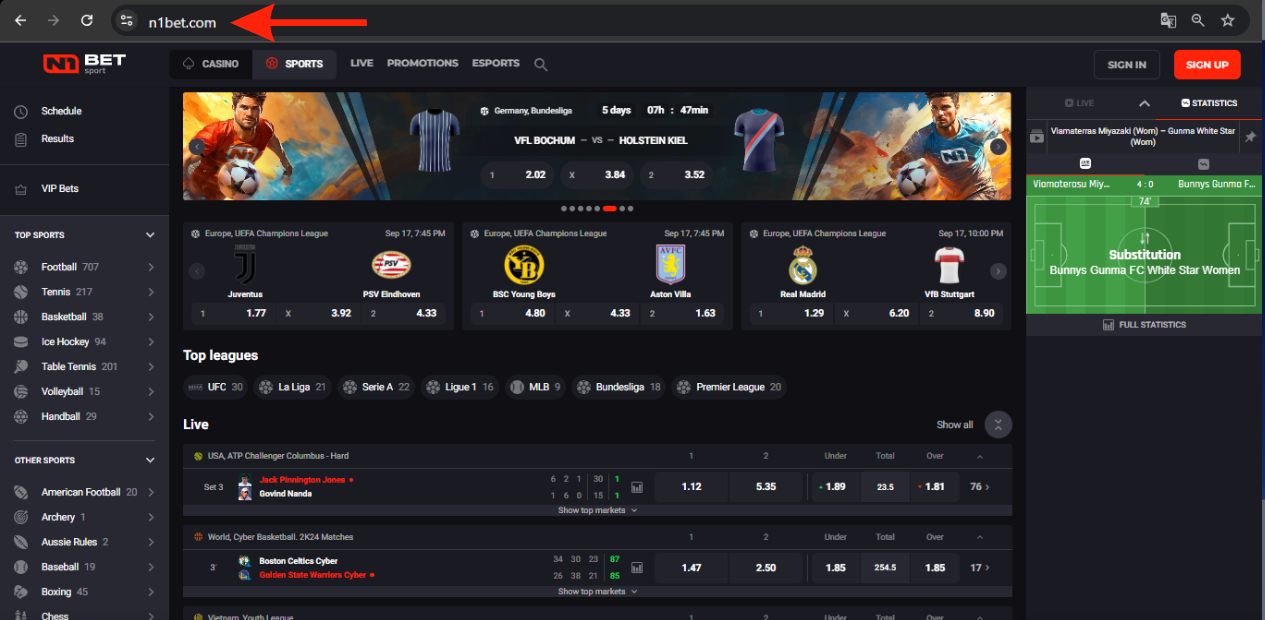Bet on Real Madrid at odds 1.29

[793, 313]
